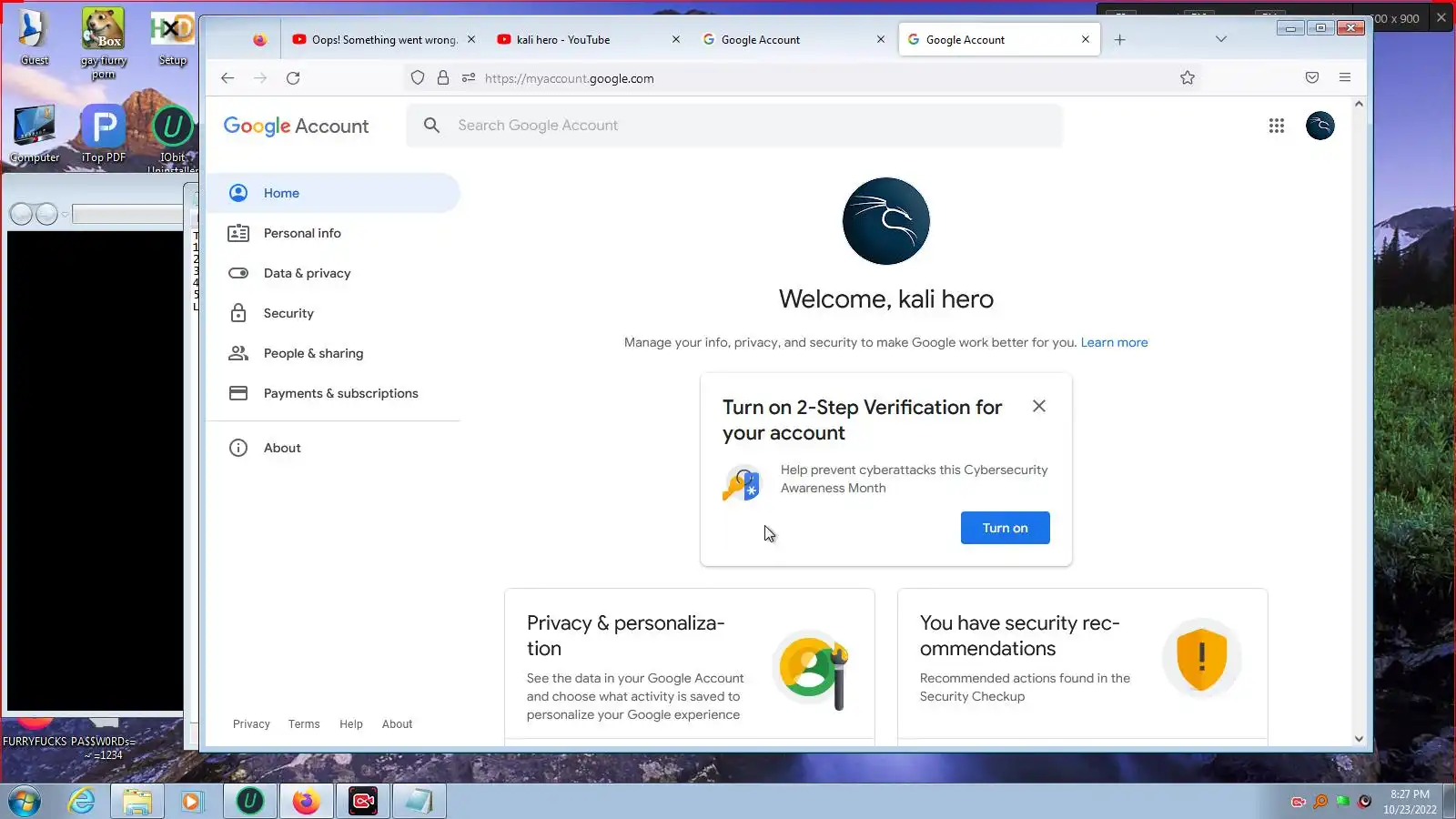This screenshot has height=819, width=1456.
Task: Open People & sharing section
Action: (x=333, y=353)
